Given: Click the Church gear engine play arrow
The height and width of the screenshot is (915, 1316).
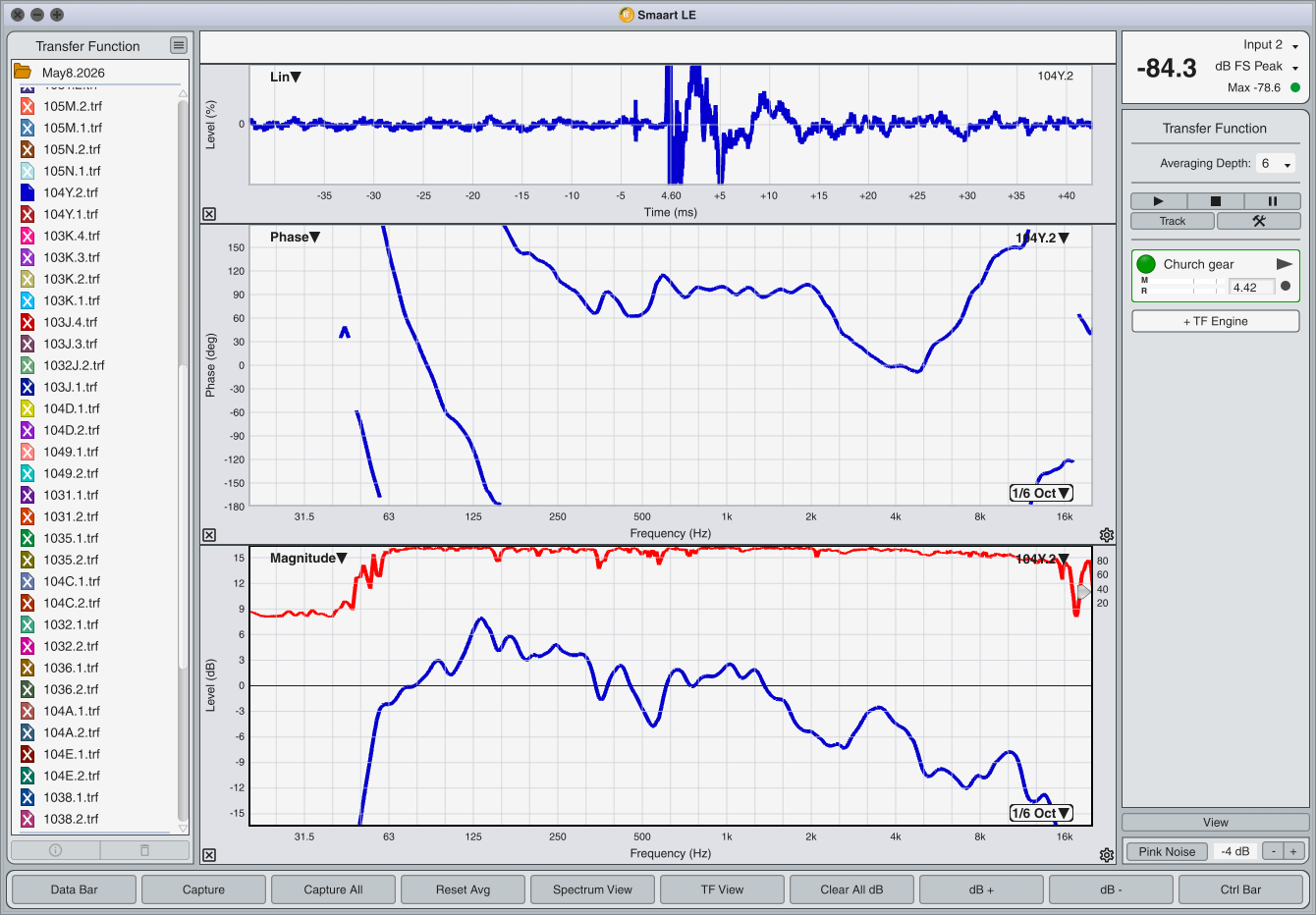Looking at the screenshot, I should 1284,264.
